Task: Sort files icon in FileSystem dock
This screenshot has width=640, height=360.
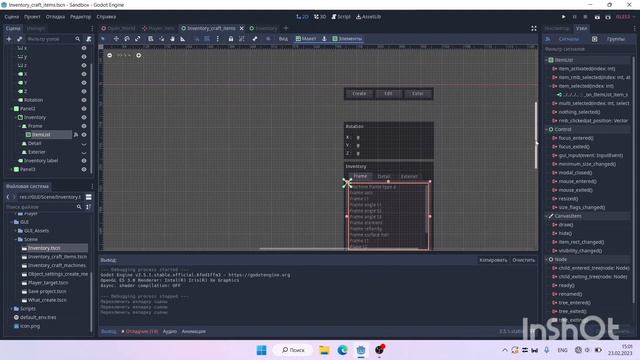Action: point(88,207)
